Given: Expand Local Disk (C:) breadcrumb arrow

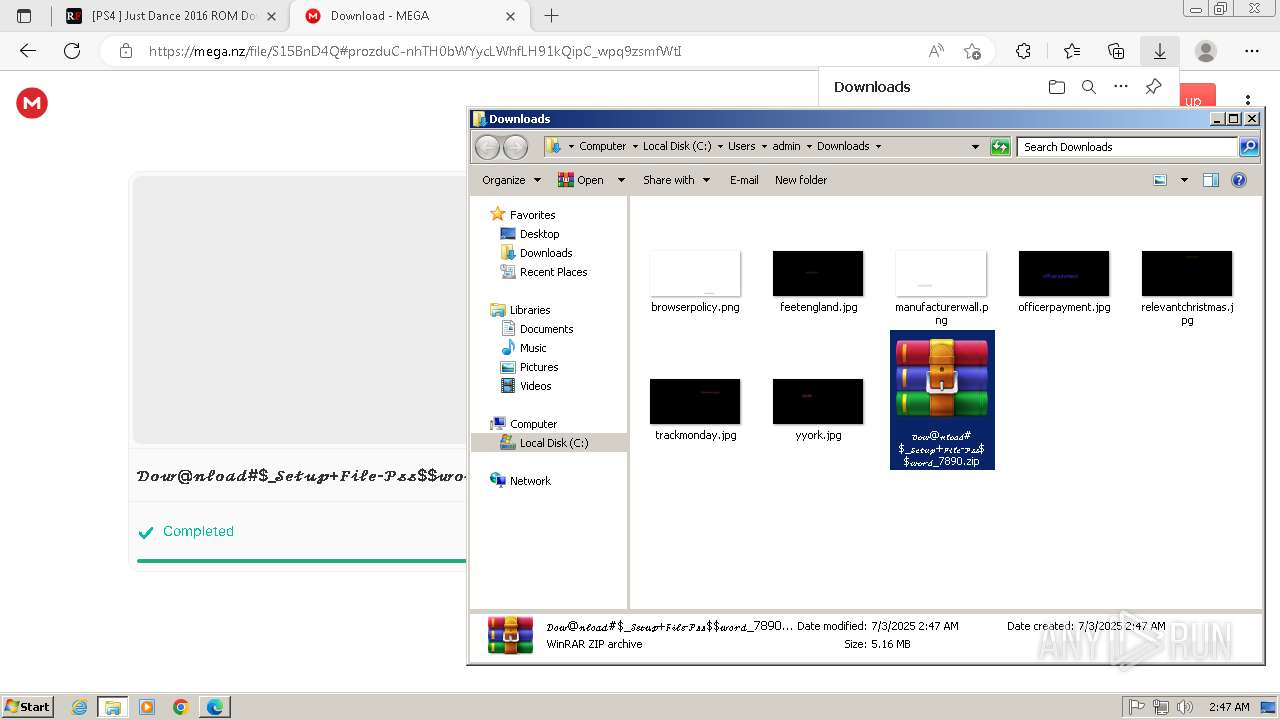Looking at the screenshot, I should click(720, 146).
